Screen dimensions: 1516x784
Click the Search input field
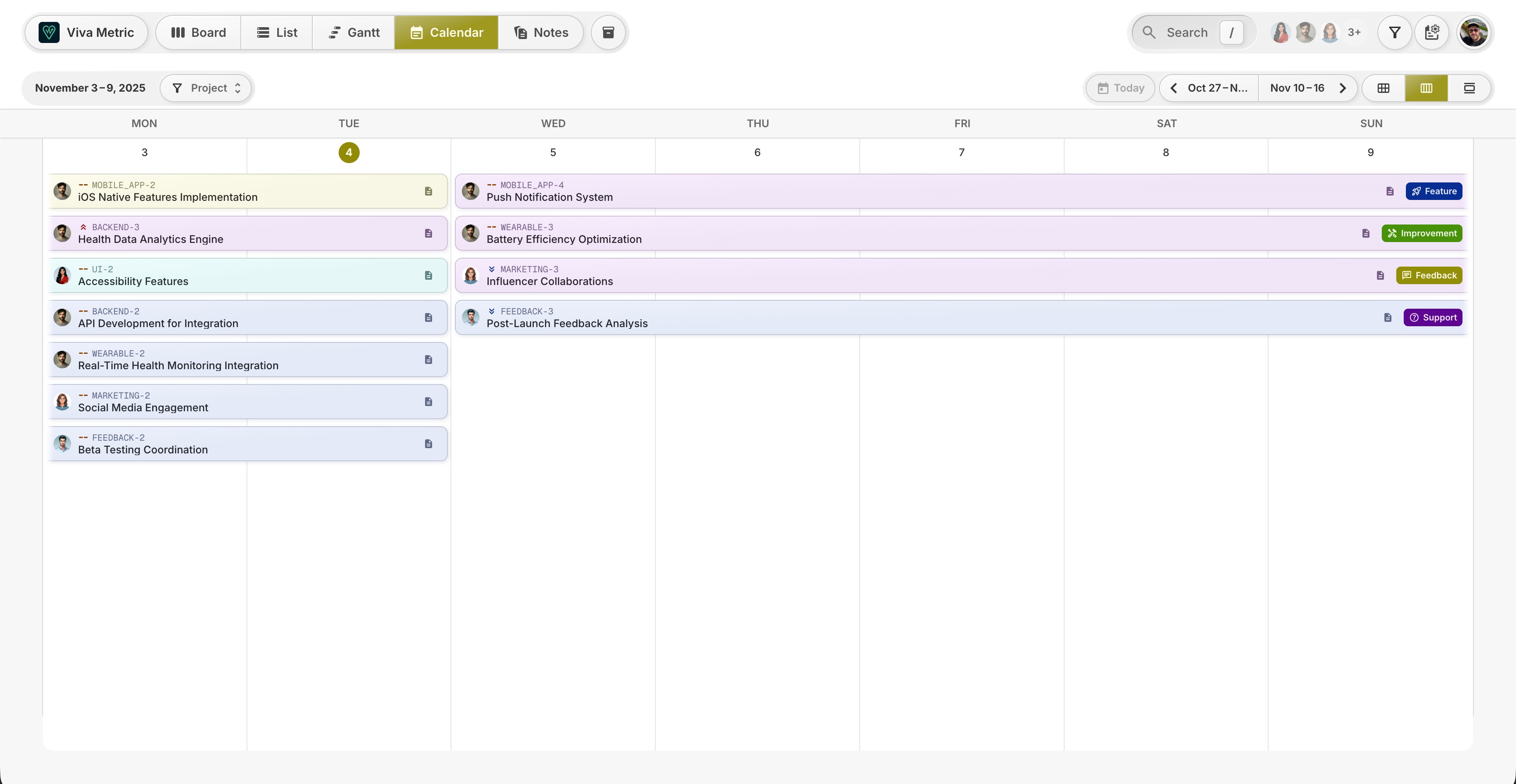(1187, 32)
